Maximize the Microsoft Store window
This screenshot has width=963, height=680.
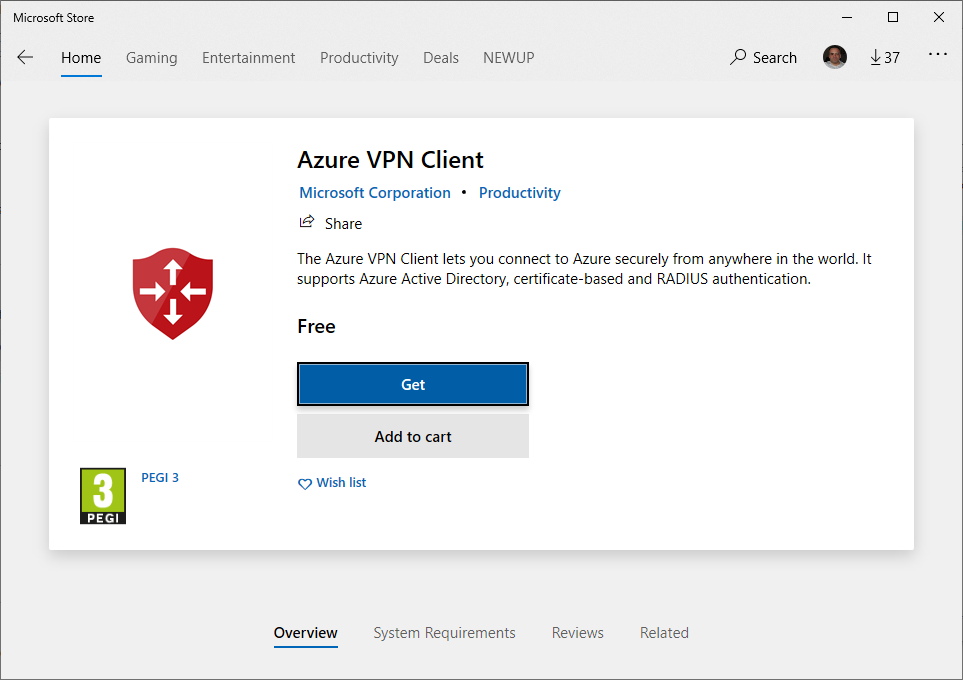click(893, 17)
